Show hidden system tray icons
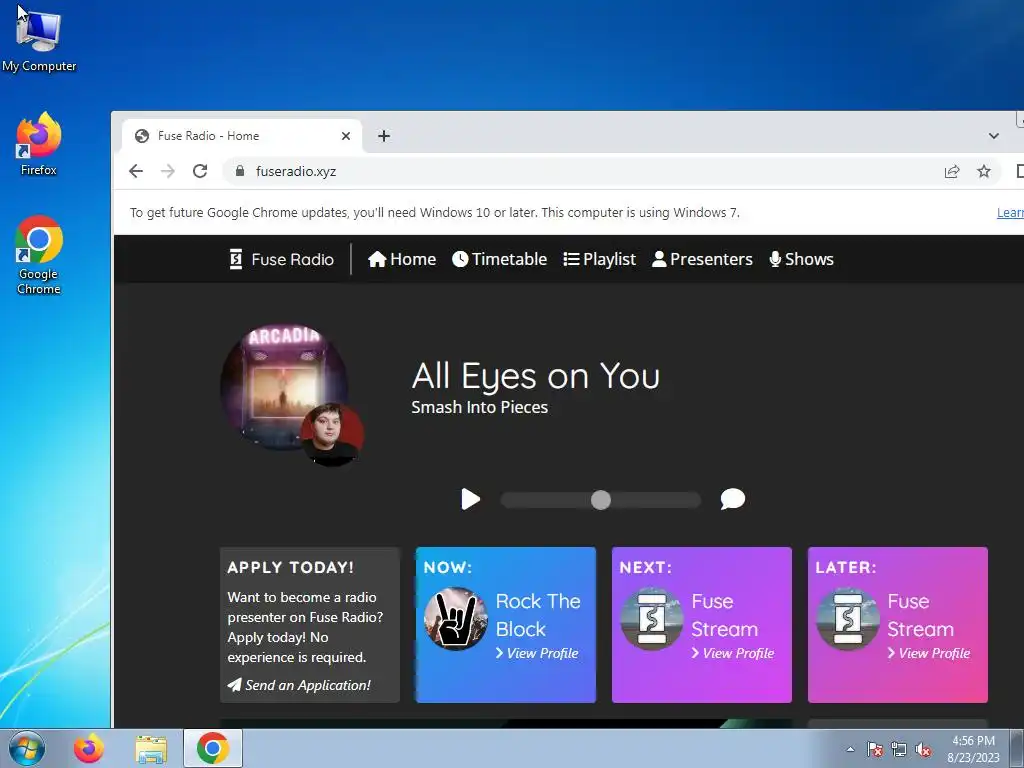The width and height of the screenshot is (1024, 768). tap(850, 749)
